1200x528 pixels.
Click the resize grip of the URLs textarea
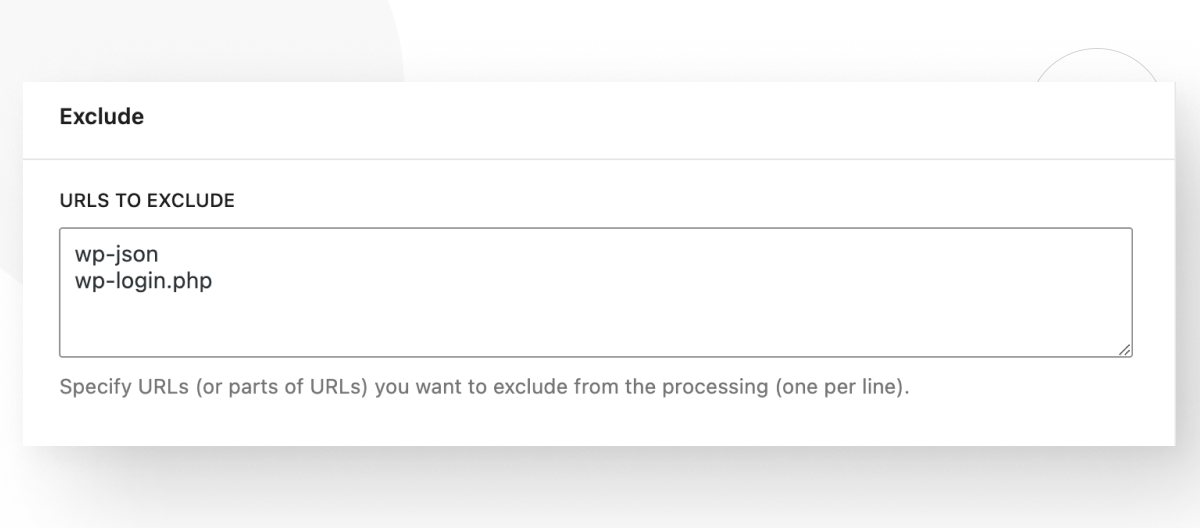point(1125,350)
